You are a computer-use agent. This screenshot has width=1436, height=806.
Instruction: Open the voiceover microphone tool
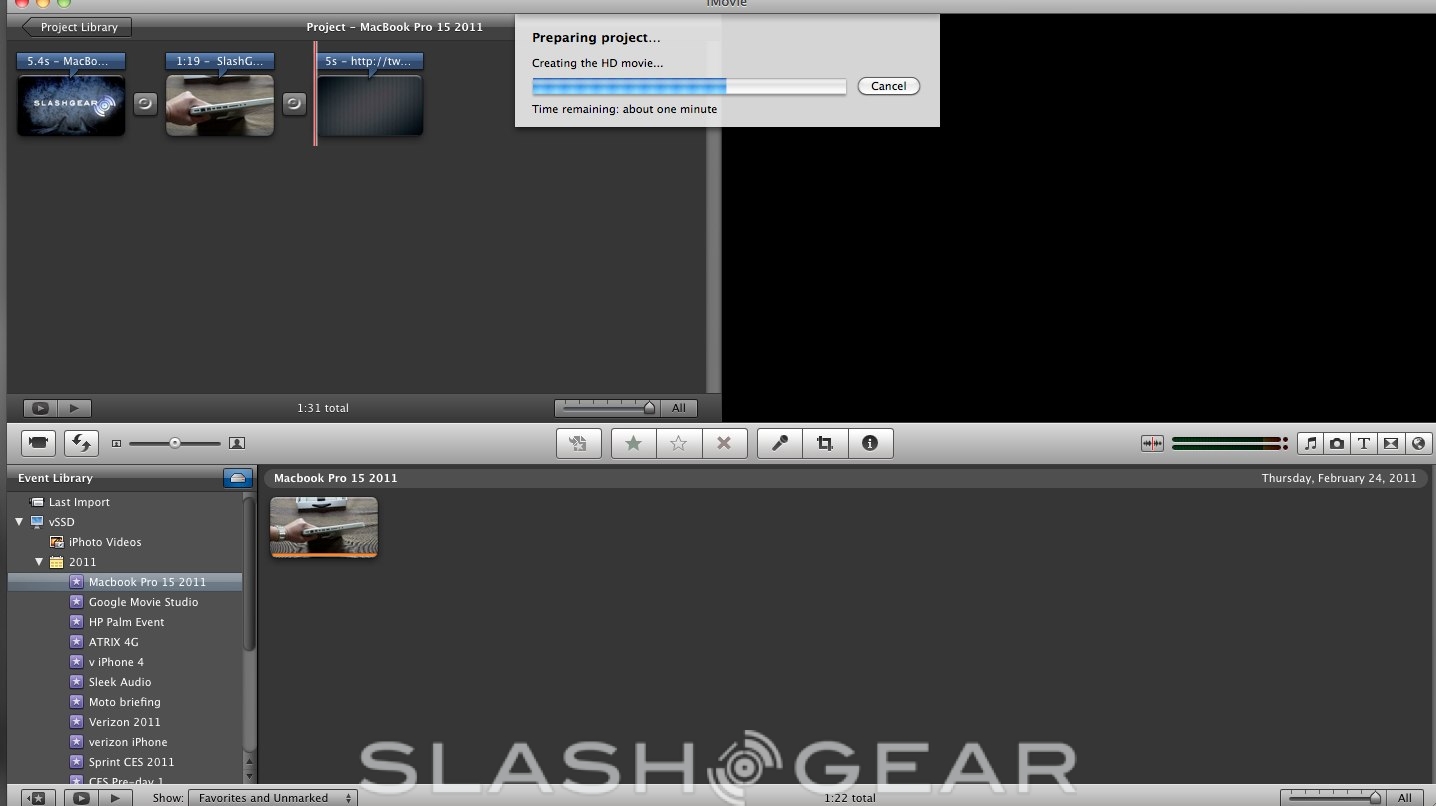[x=780, y=443]
